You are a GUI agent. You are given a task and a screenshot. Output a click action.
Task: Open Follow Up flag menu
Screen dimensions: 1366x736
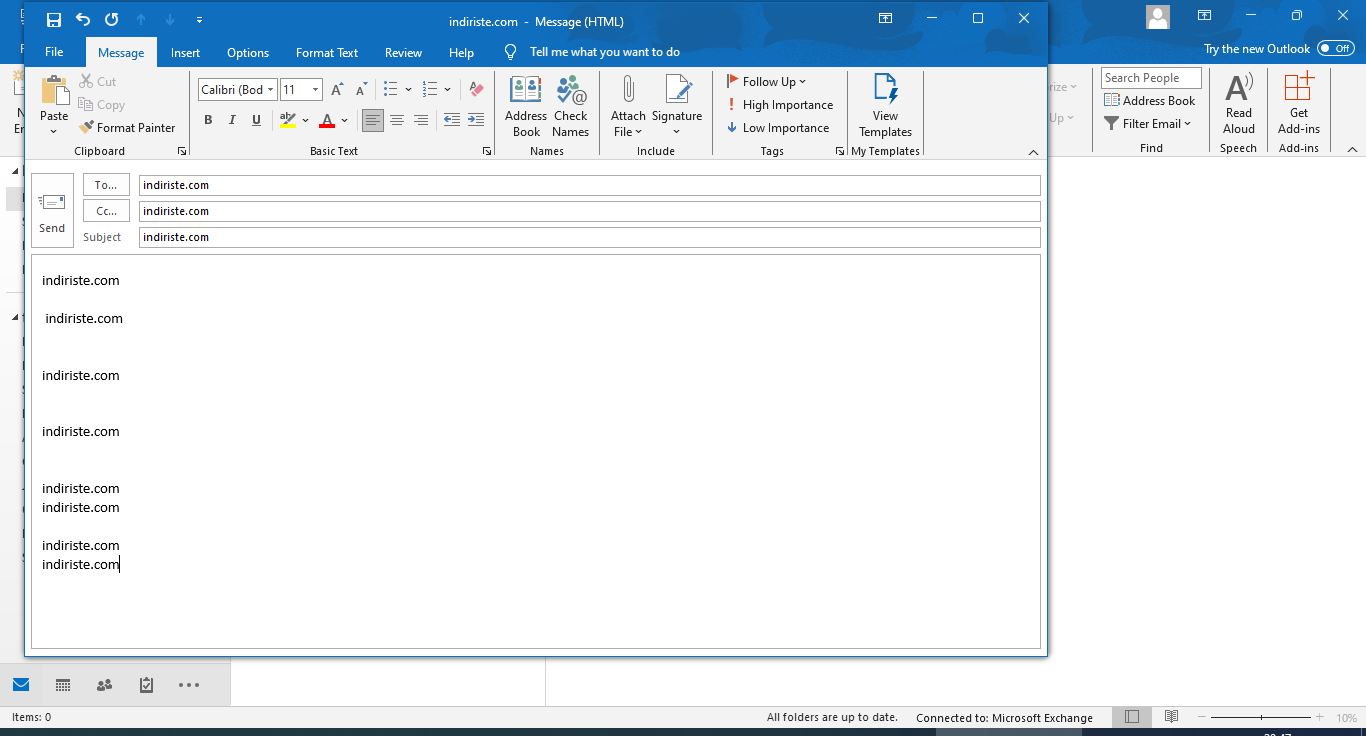(x=766, y=81)
